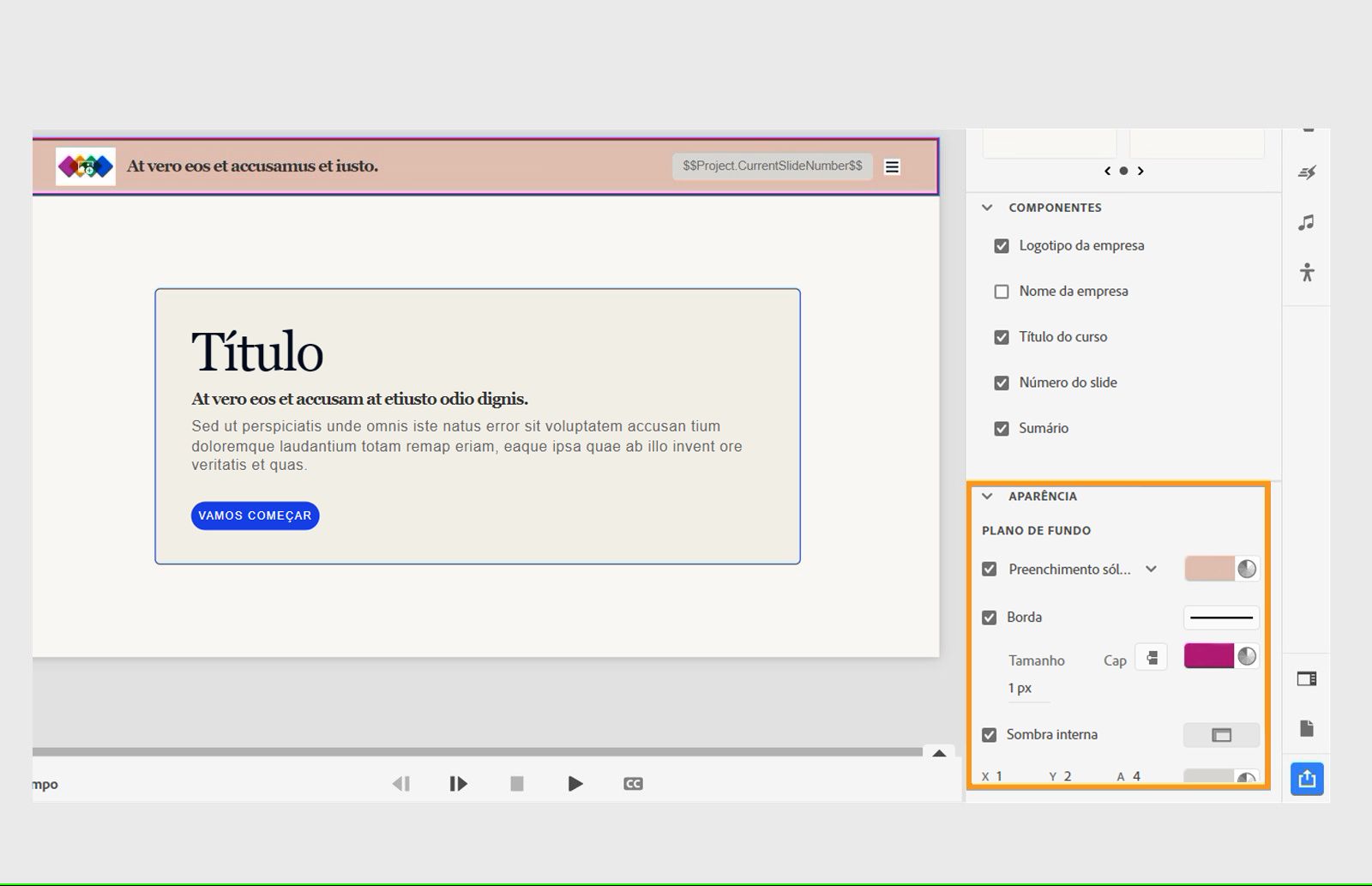Select the company logo on the slide
Screen dimensions: 1372x886
[x=86, y=166]
